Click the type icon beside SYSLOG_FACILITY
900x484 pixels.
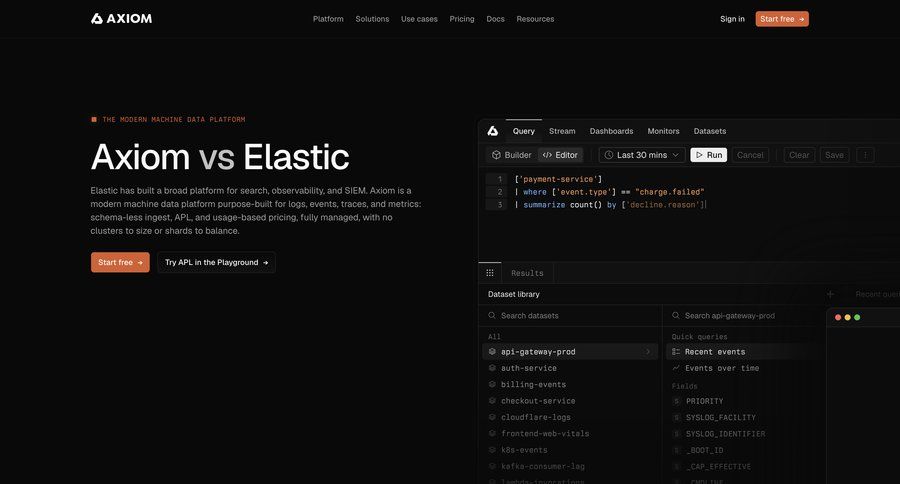677,417
